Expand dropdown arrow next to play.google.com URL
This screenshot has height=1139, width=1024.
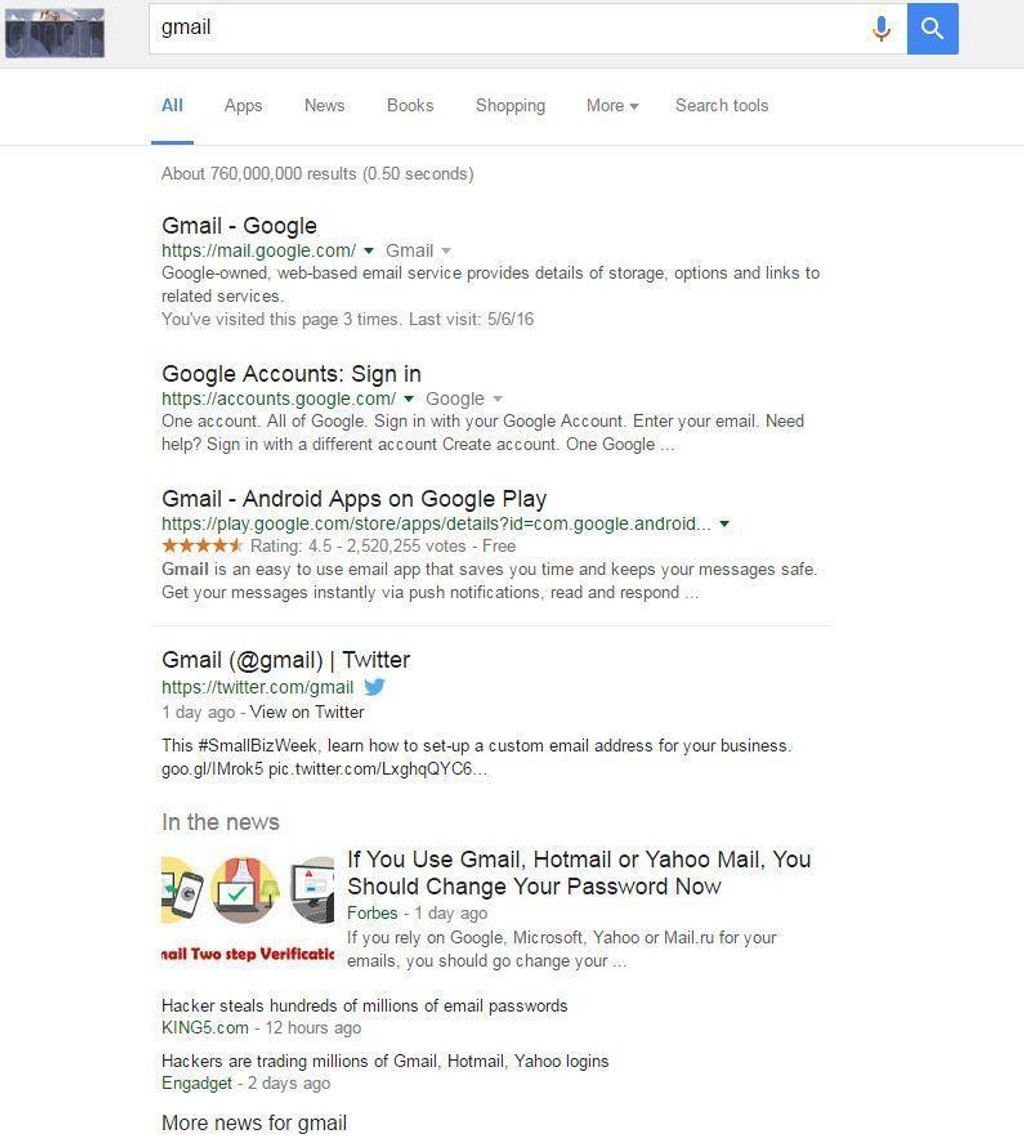(x=725, y=524)
